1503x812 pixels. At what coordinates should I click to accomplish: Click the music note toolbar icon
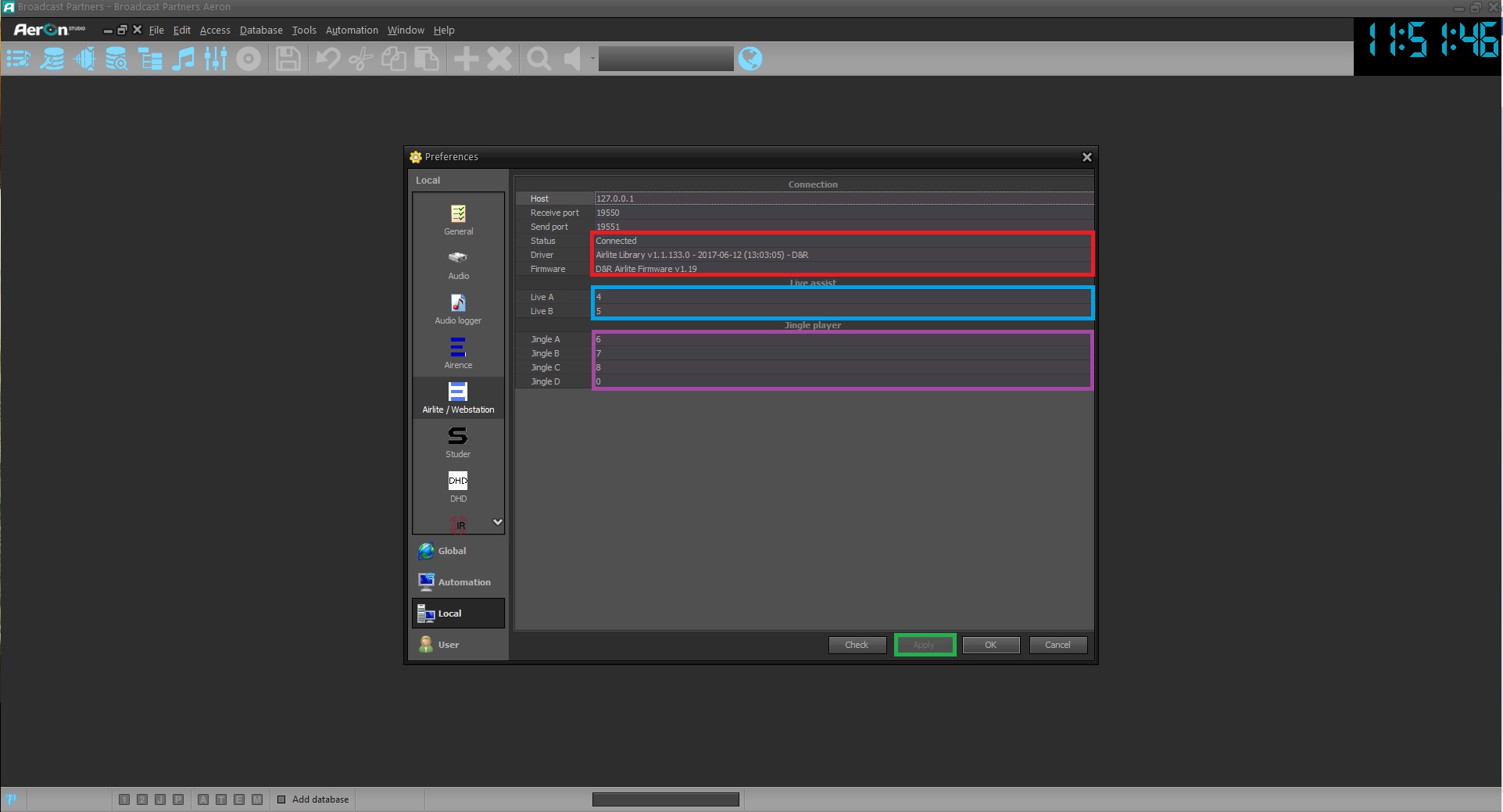pyautogui.click(x=183, y=59)
